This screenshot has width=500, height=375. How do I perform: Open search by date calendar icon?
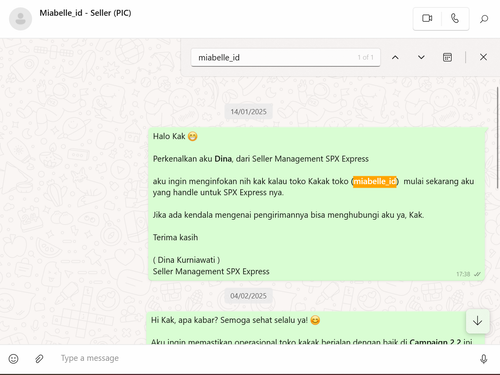pyautogui.click(x=447, y=57)
